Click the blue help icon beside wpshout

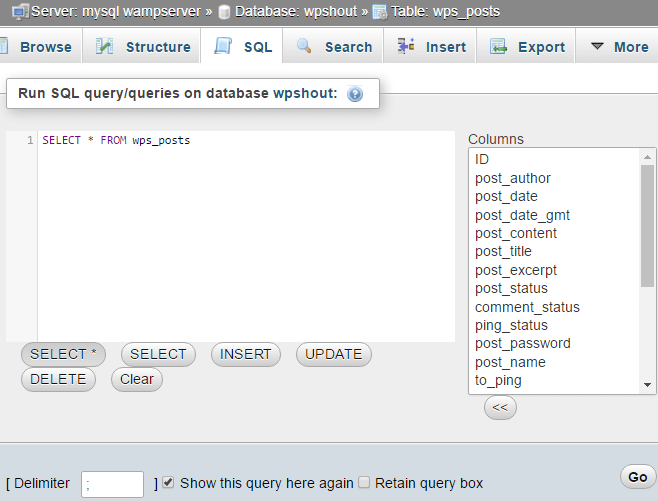pos(355,94)
